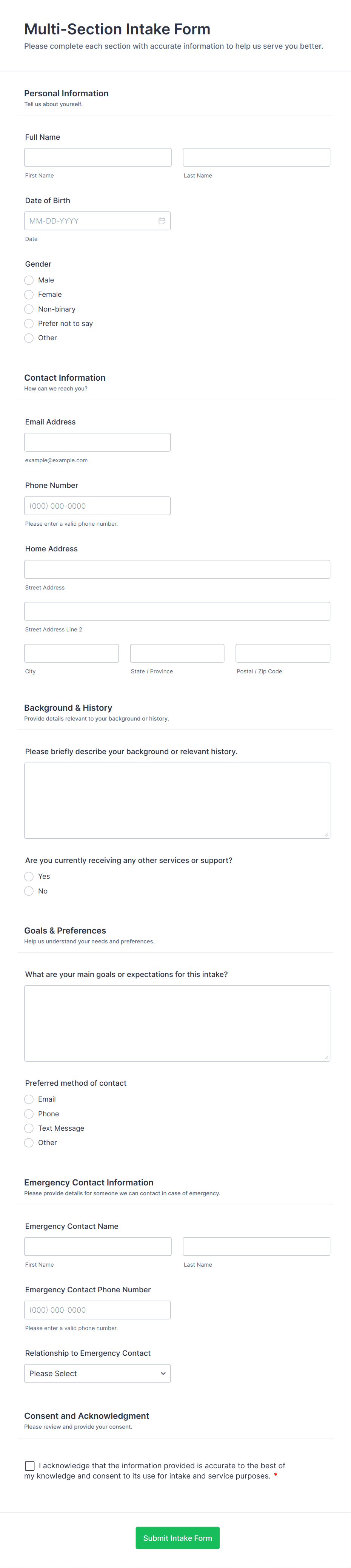Select Non-binary gender radio button
The height and width of the screenshot is (1568, 351).
click(x=29, y=309)
